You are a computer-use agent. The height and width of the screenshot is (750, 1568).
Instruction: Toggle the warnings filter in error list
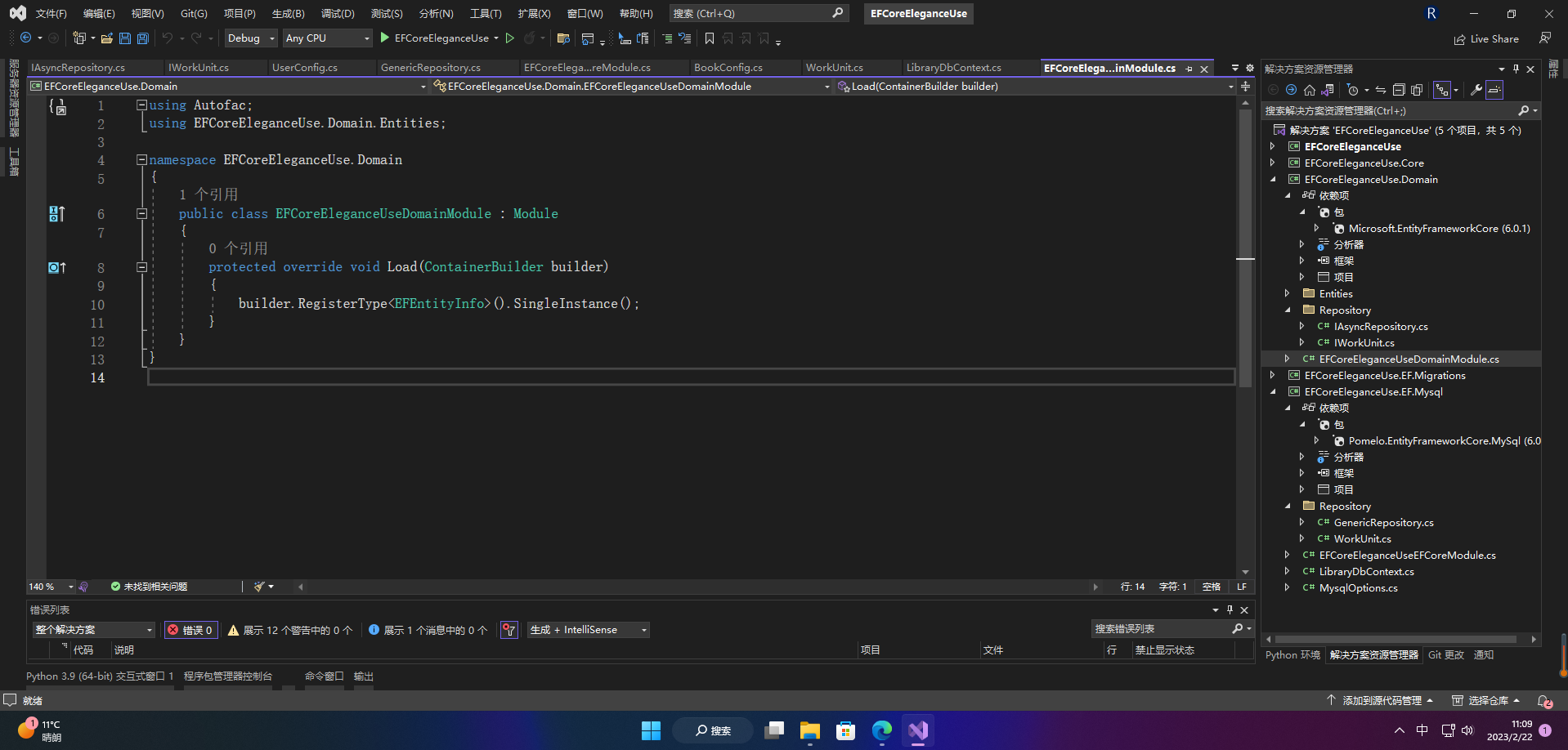pos(289,630)
